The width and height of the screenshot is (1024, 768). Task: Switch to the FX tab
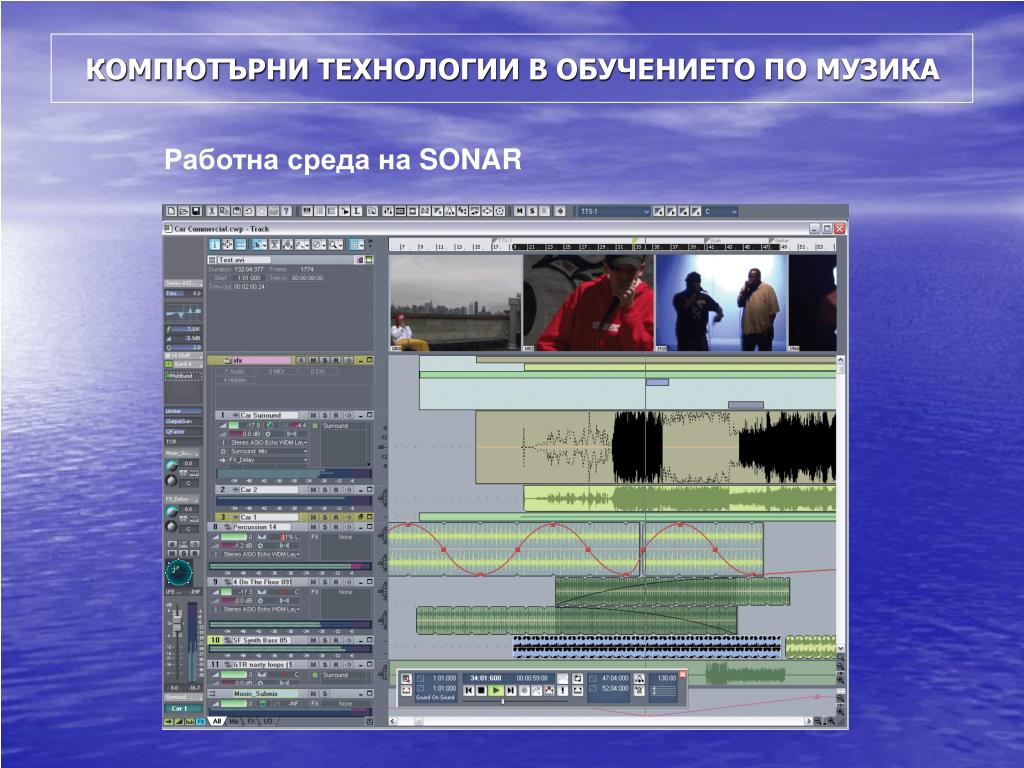[x=251, y=722]
